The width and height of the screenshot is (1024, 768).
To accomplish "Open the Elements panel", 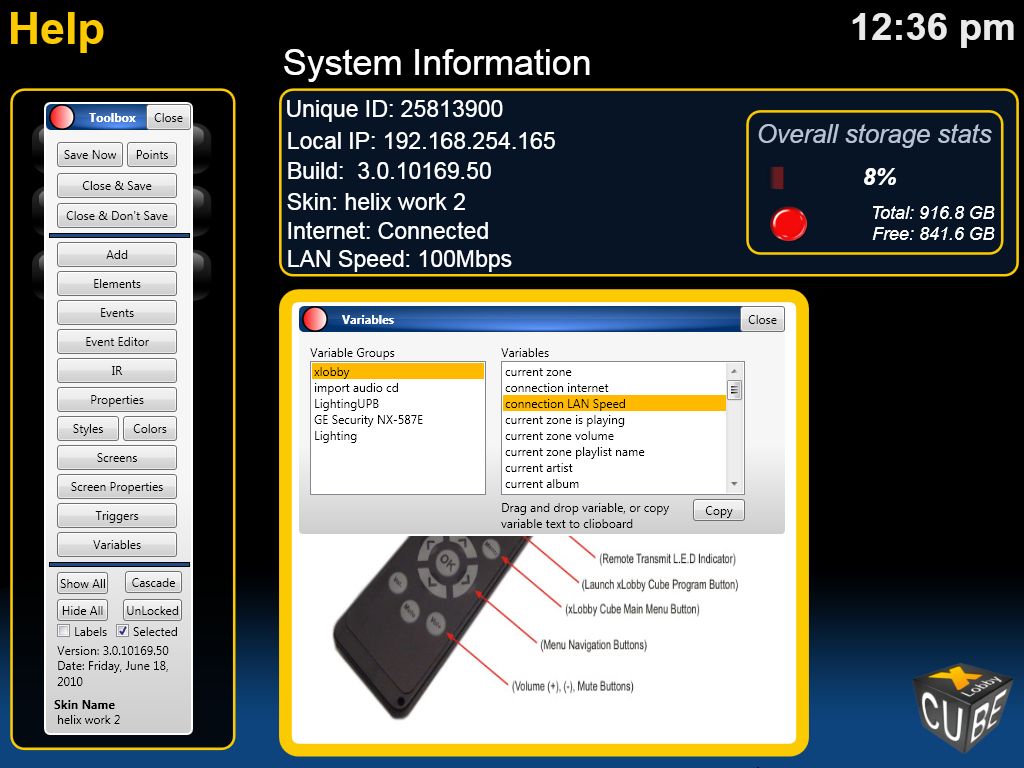I will 117,283.
